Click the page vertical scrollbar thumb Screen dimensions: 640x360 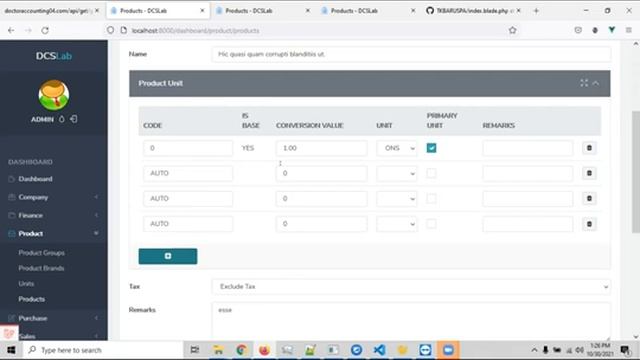(636, 171)
